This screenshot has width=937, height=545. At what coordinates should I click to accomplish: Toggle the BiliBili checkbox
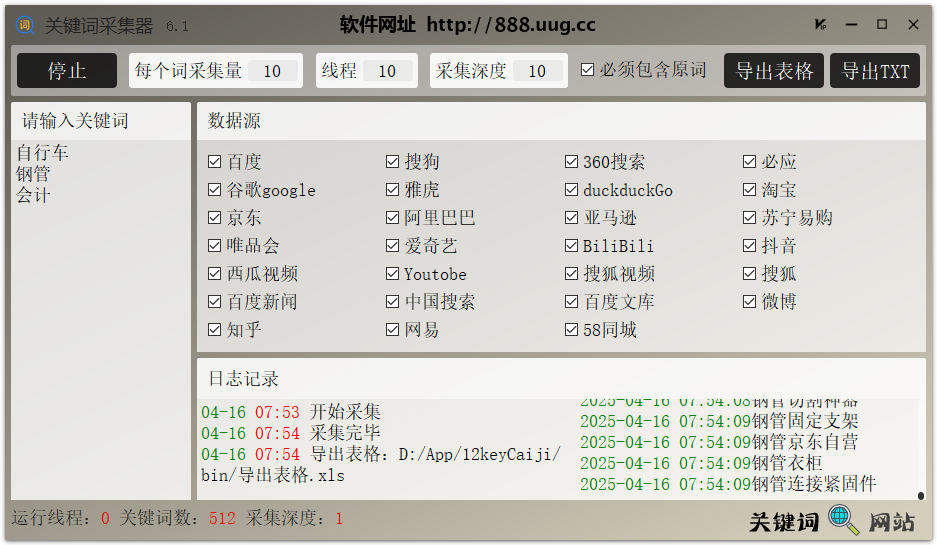pos(571,245)
